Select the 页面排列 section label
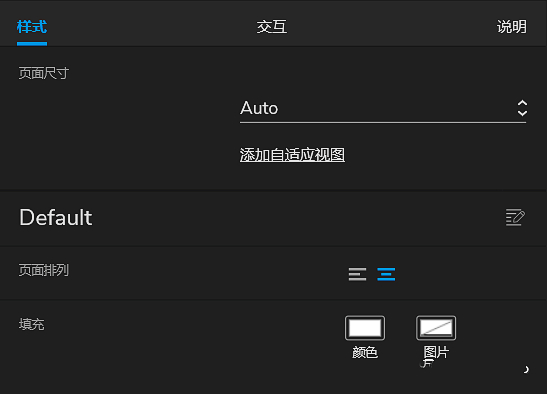The width and height of the screenshot is (547, 394). [x=44, y=270]
